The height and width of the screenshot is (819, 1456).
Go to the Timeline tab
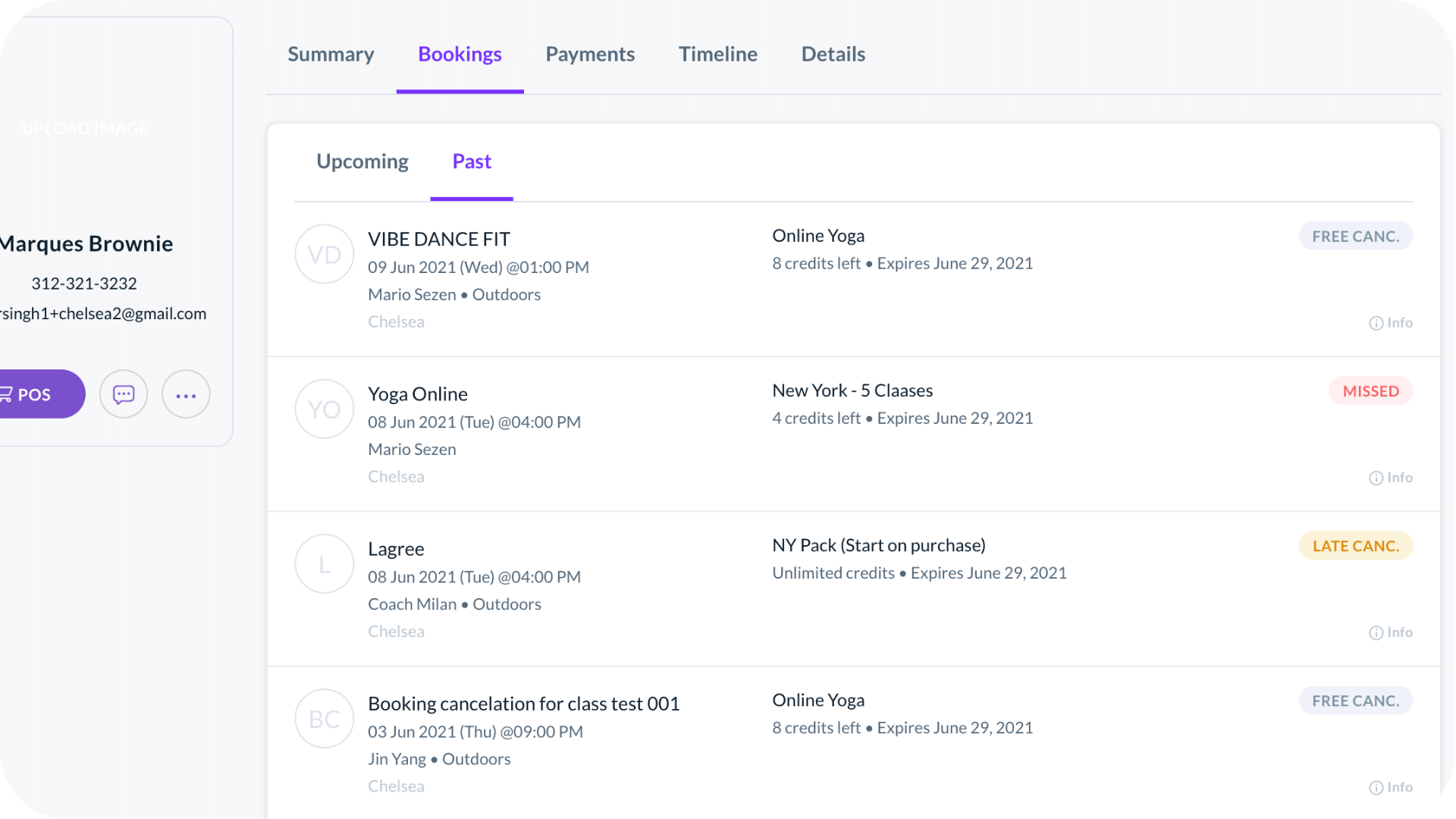tap(717, 54)
